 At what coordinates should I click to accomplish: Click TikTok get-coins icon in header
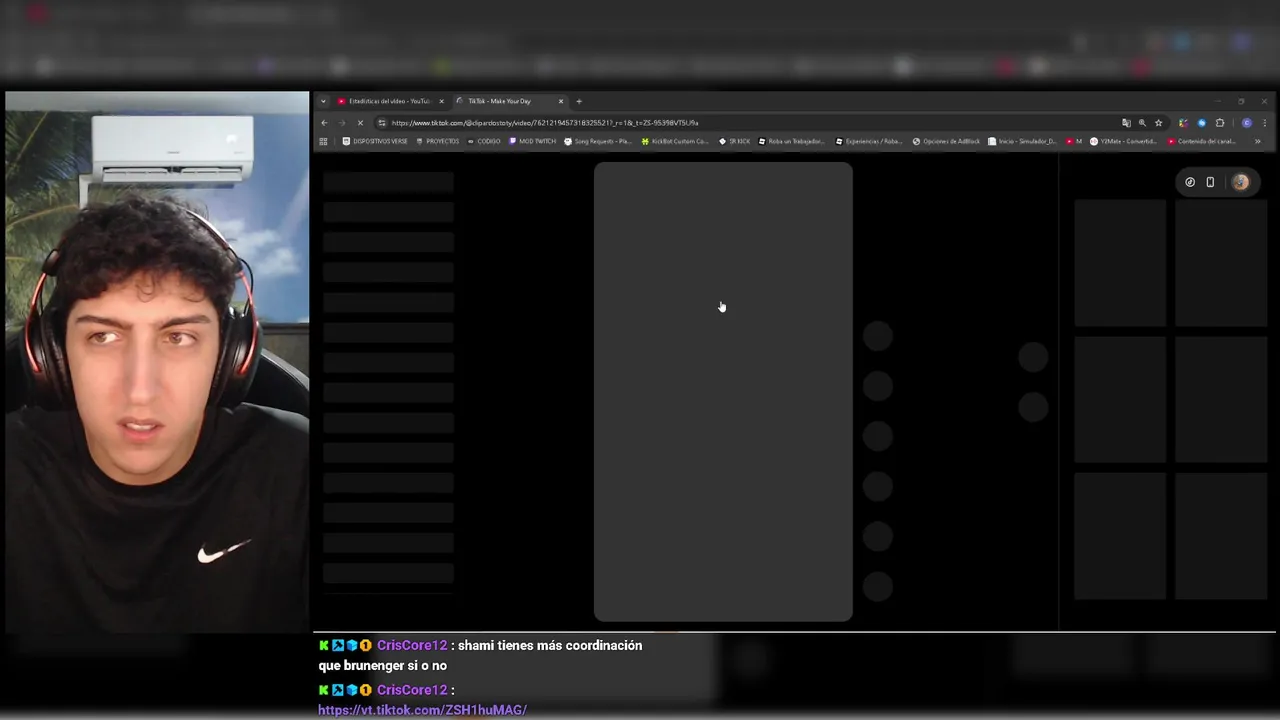point(1190,182)
